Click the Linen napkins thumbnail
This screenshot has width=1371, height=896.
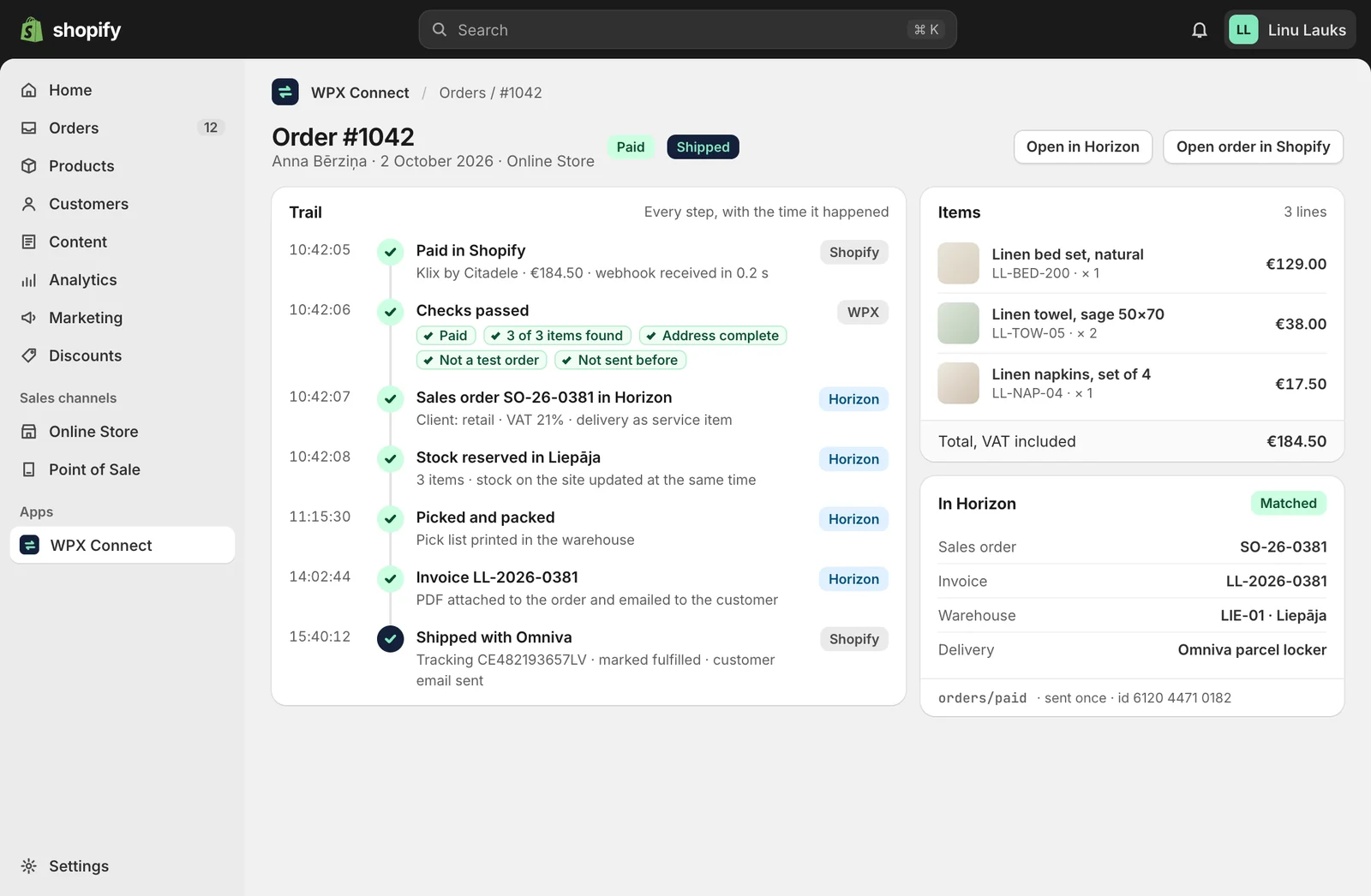pos(958,383)
